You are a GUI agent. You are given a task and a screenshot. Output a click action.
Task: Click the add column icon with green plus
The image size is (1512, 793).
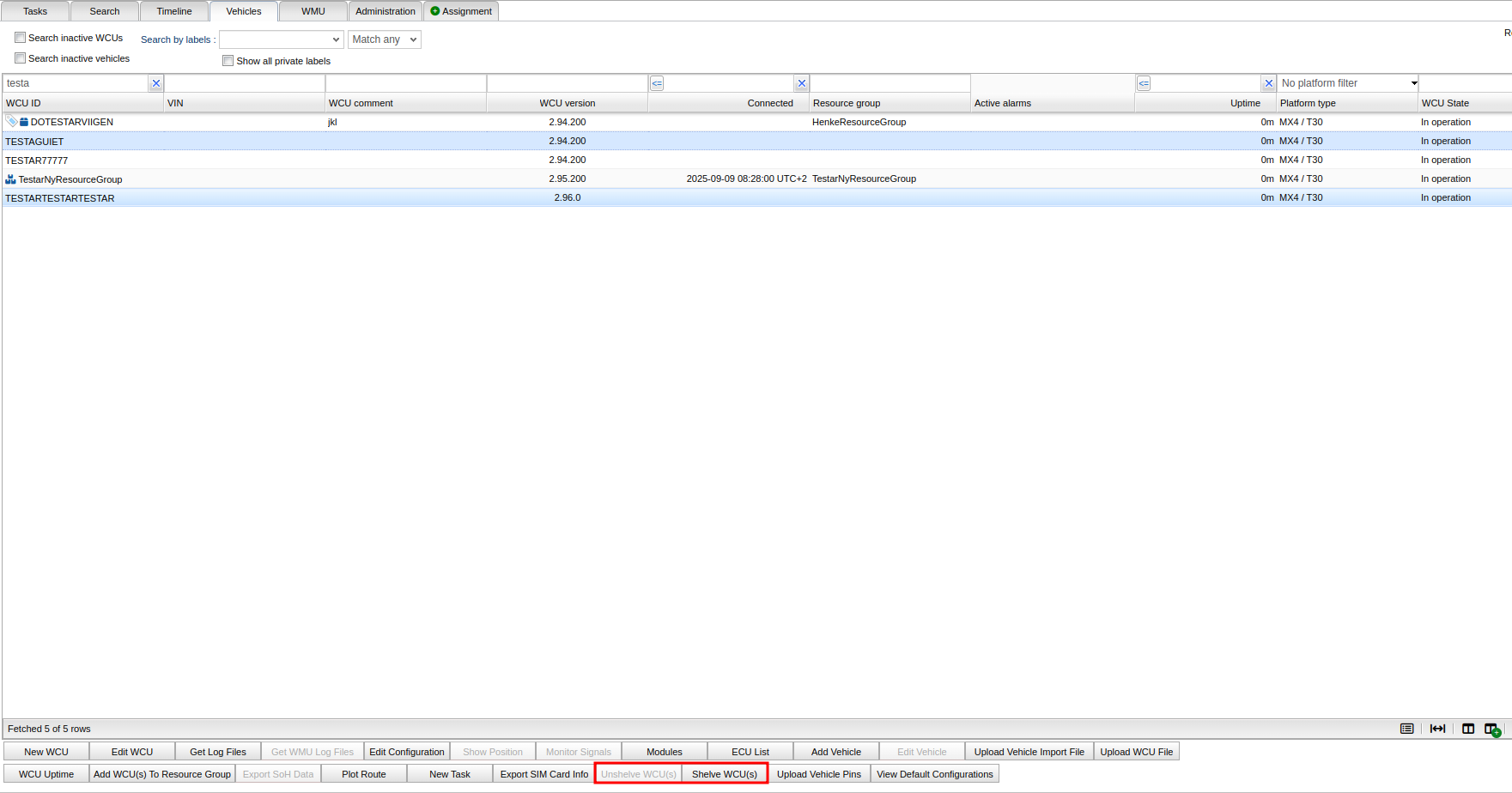click(x=1492, y=729)
